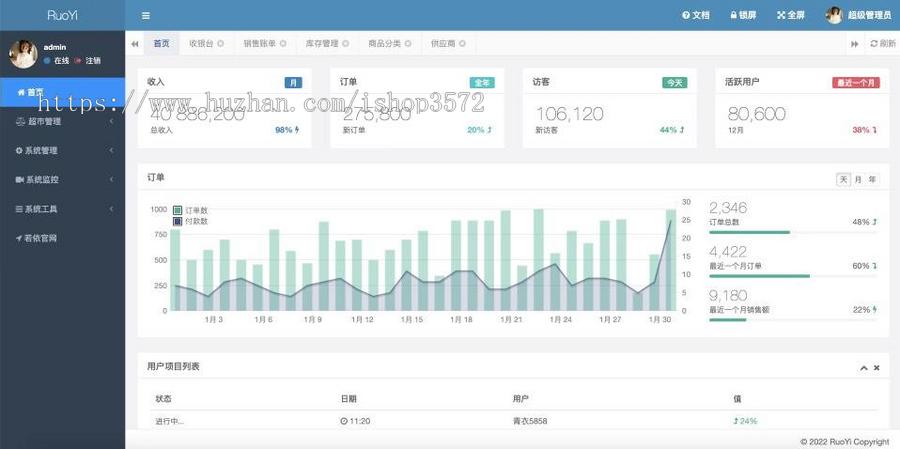Switch to the 收银台 tab

coord(201,44)
